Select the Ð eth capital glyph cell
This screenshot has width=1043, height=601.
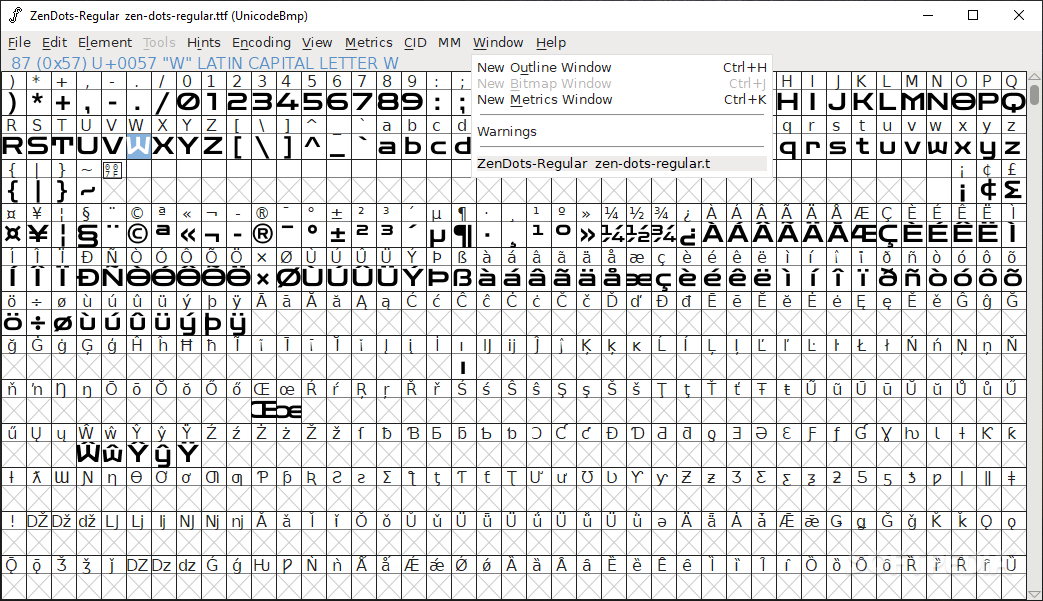[x=88, y=278]
